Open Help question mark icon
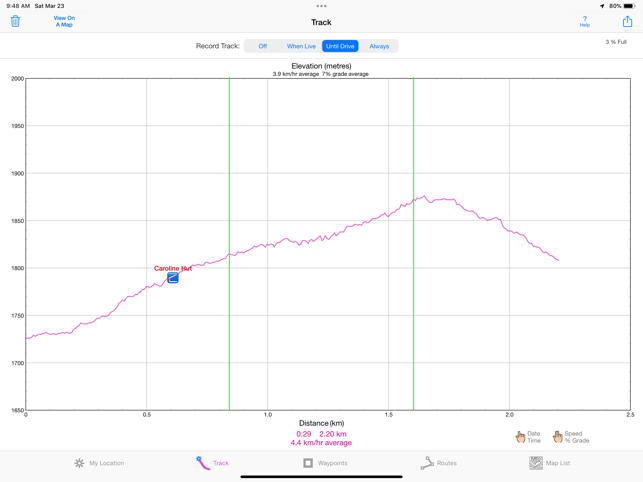The width and height of the screenshot is (643, 482). (585, 21)
